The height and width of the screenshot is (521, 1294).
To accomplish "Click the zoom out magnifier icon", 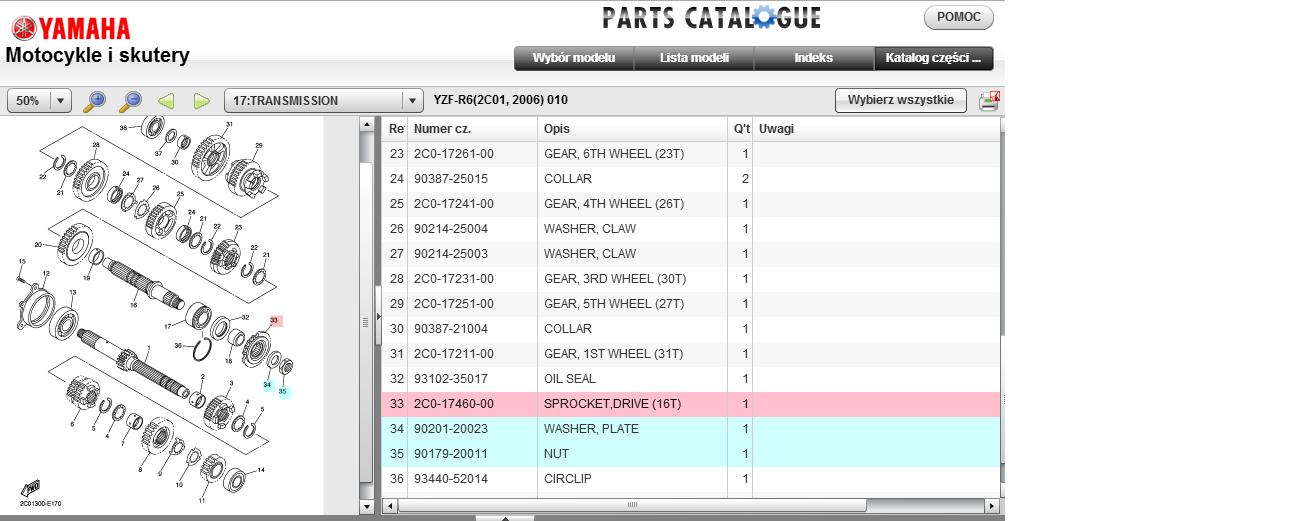I will tap(130, 101).
